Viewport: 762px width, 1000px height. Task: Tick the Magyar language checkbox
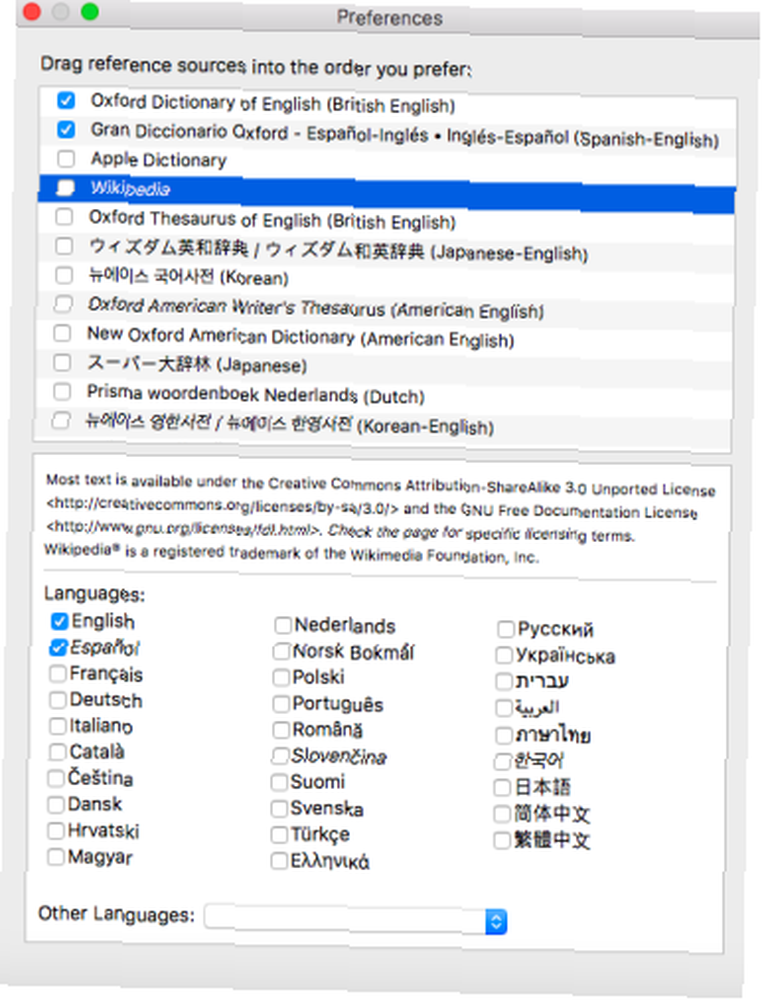pyautogui.click(x=56, y=857)
